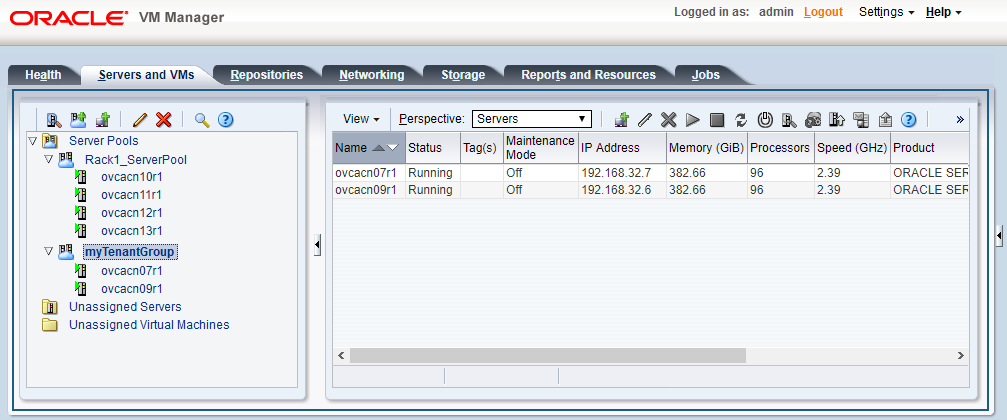Select the Servers and VMs tab
1007x420 pixels.
point(146,75)
